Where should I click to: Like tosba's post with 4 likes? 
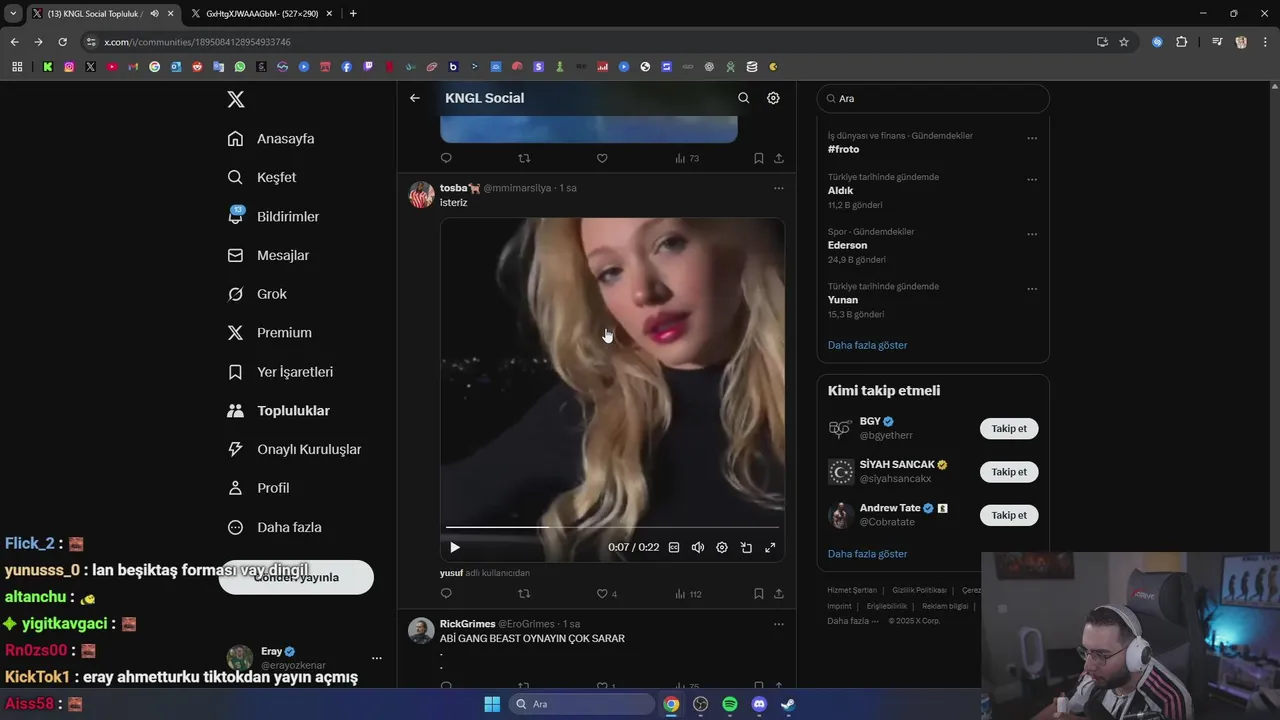[x=606, y=594]
